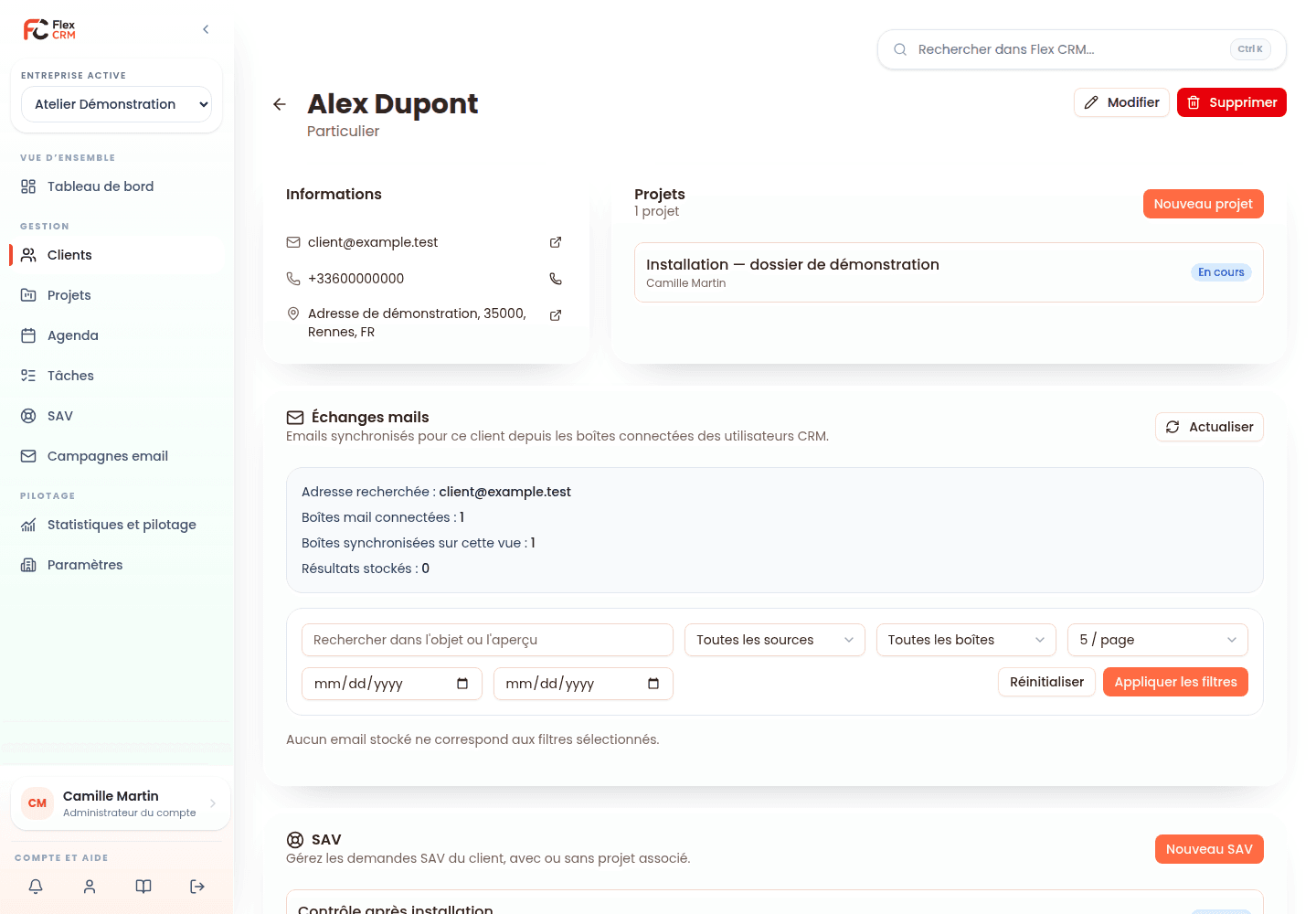Select Clients in the sidebar

116,255
